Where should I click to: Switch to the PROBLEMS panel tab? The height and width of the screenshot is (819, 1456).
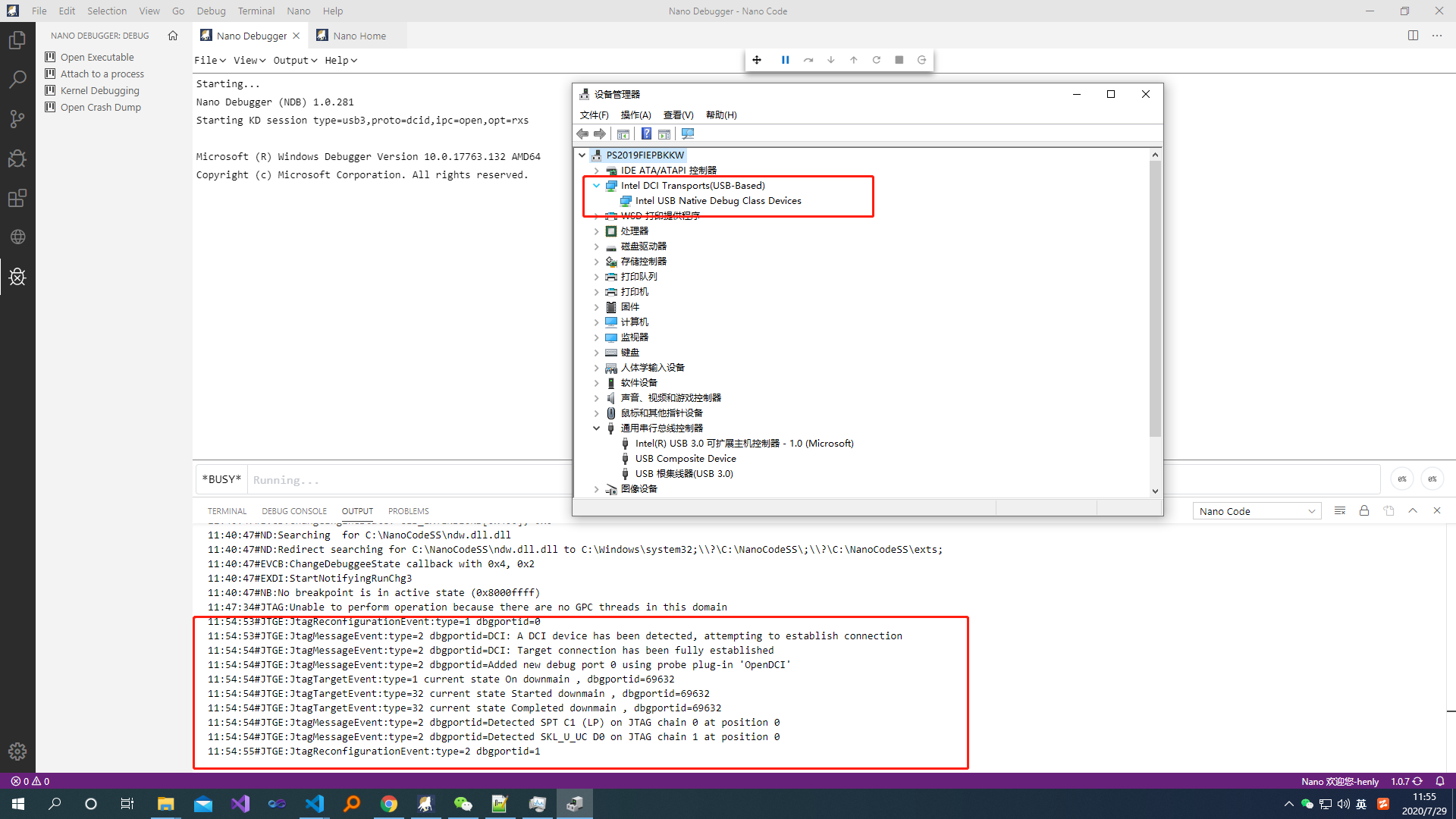tap(409, 511)
